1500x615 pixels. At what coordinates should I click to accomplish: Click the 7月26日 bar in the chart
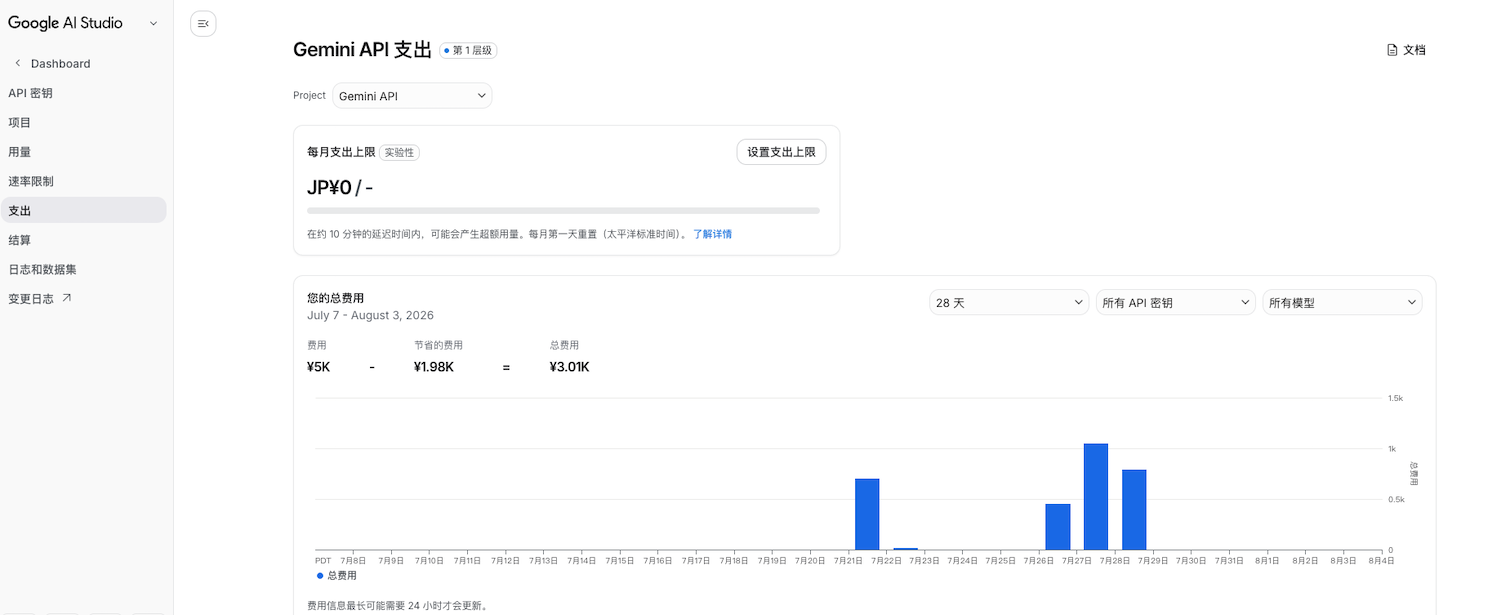(1058, 527)
